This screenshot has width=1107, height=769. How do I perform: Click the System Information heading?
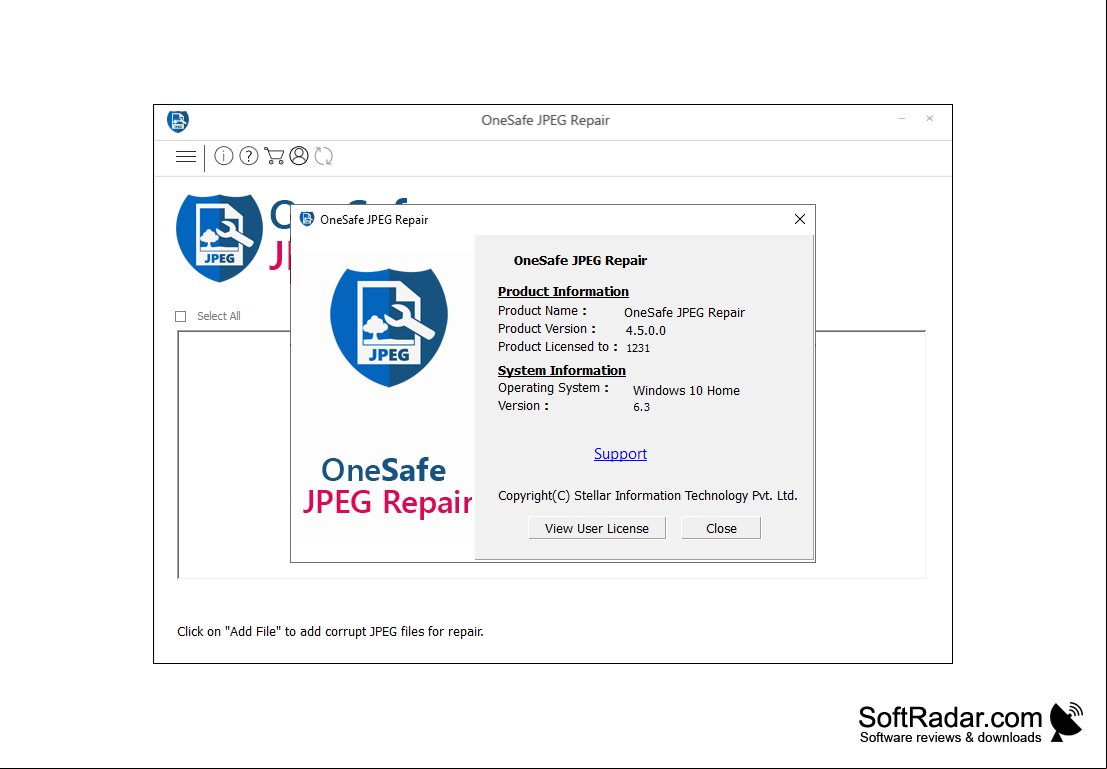point(561,371)
